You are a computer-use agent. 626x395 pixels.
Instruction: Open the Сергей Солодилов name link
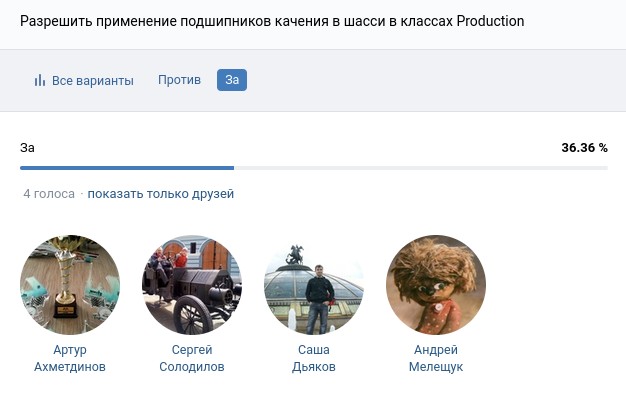pos(192,358)
